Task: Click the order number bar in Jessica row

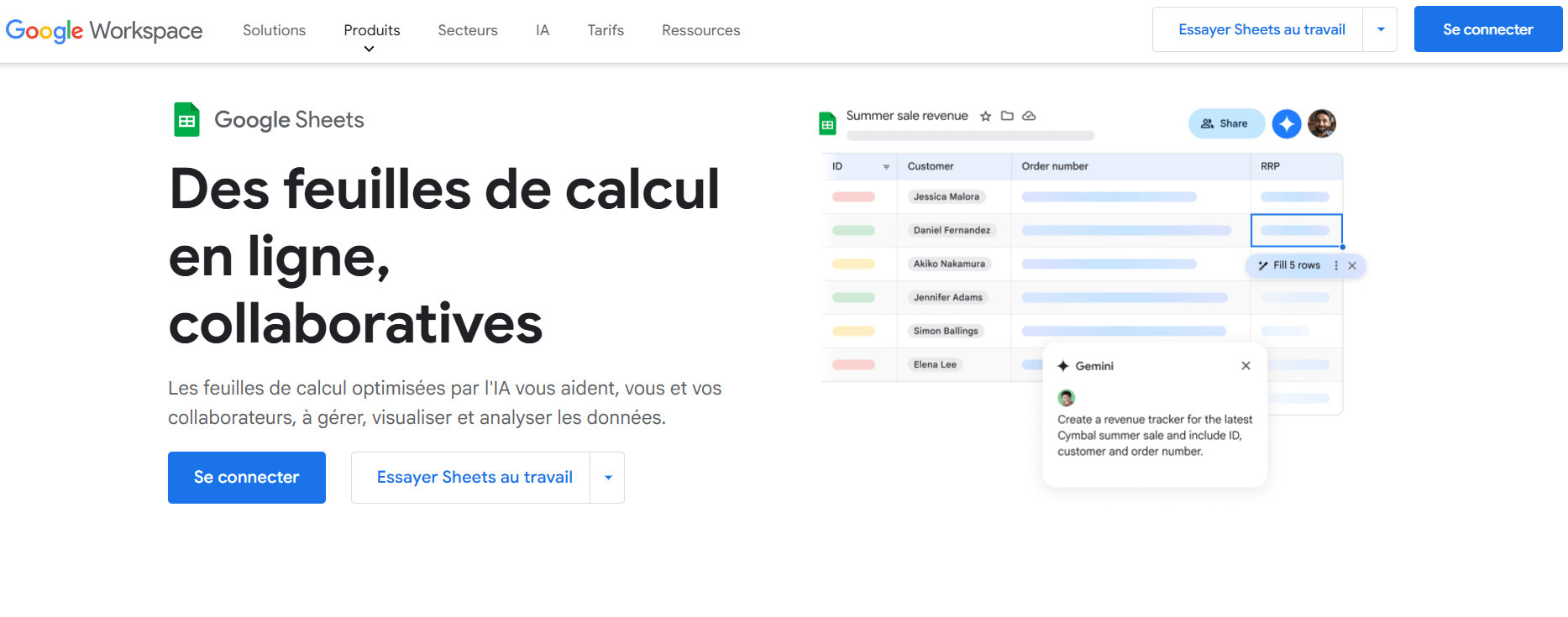Action: pyautogui.click(x=1109, y=196)
